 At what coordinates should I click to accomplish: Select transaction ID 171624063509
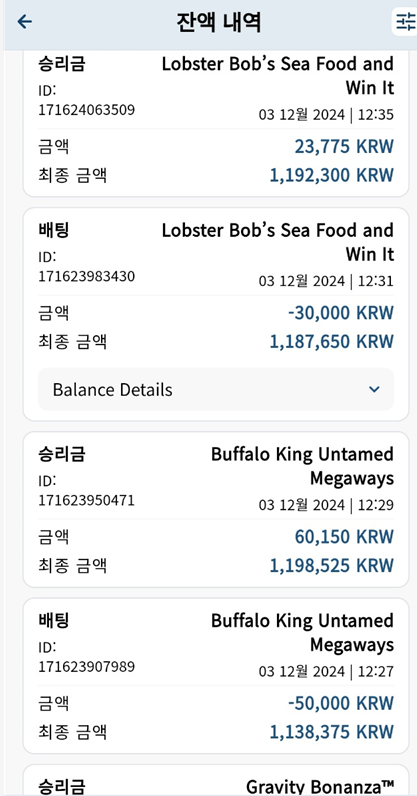click(87, 109)
